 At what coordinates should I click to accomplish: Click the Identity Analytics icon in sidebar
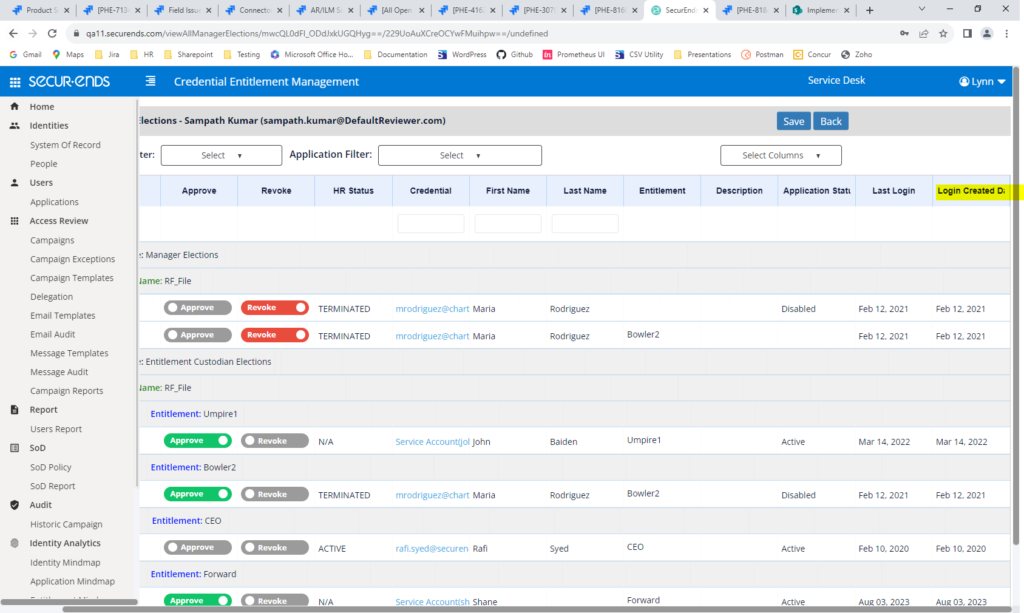click(14, 543)
